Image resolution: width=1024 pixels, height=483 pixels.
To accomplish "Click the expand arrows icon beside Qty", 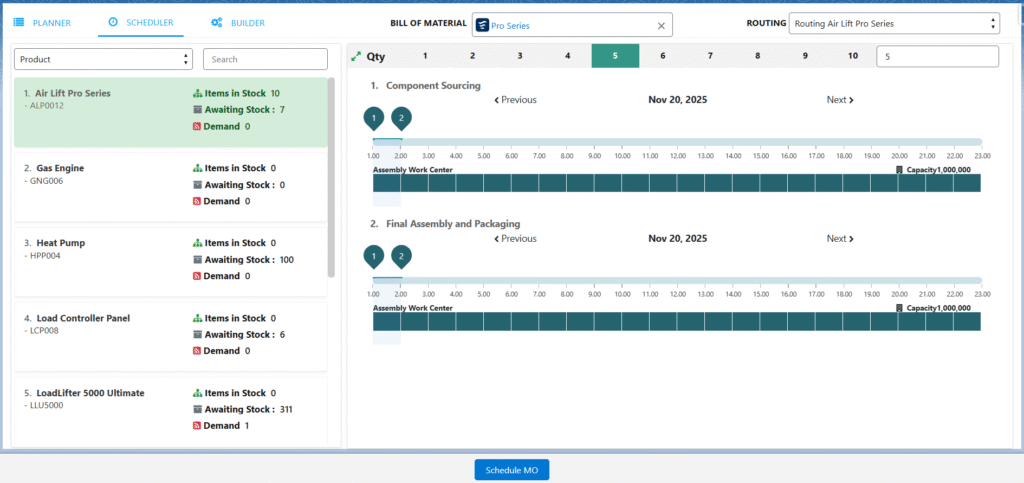I will (357, 57).
